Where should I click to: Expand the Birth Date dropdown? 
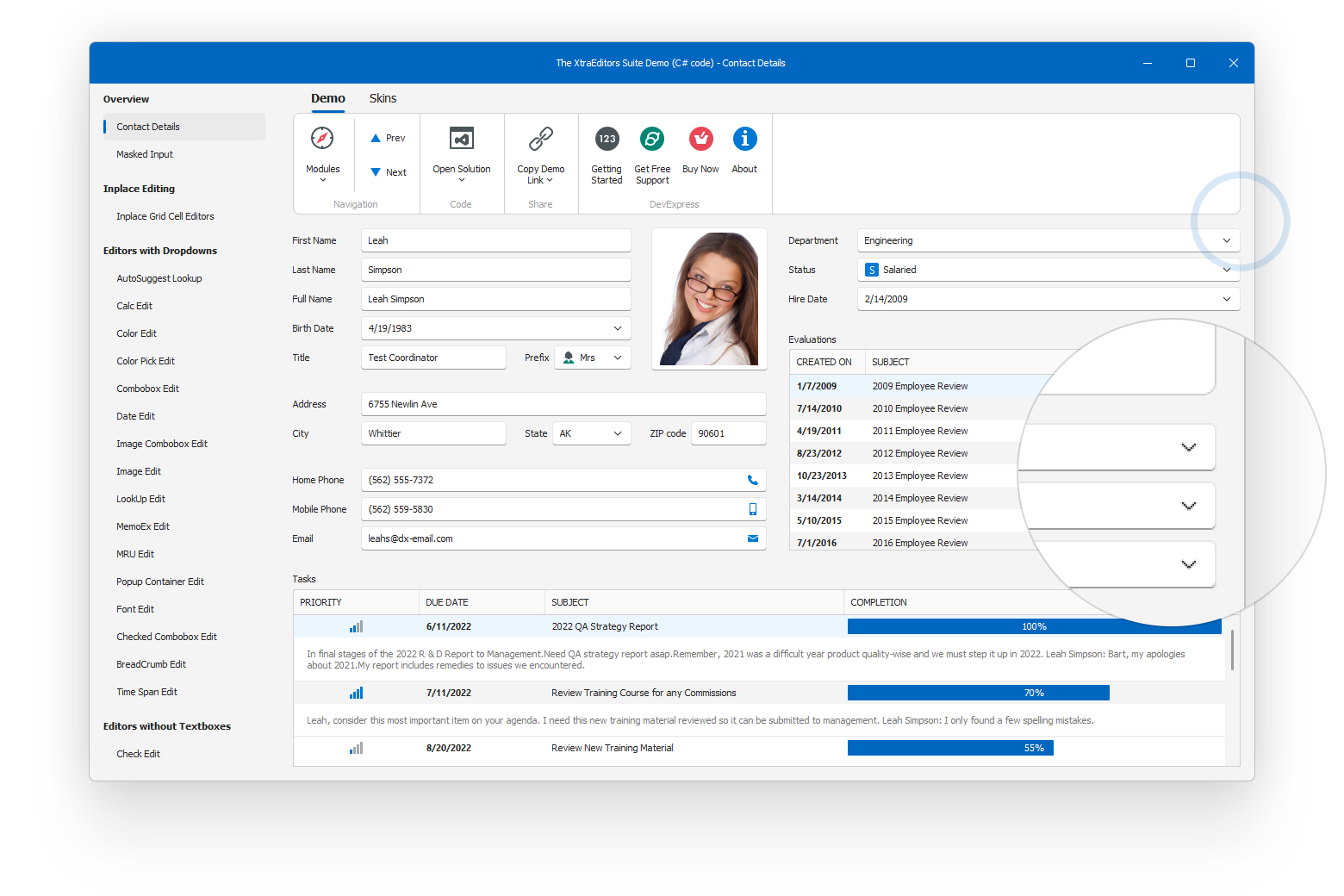tap(617, 328)
